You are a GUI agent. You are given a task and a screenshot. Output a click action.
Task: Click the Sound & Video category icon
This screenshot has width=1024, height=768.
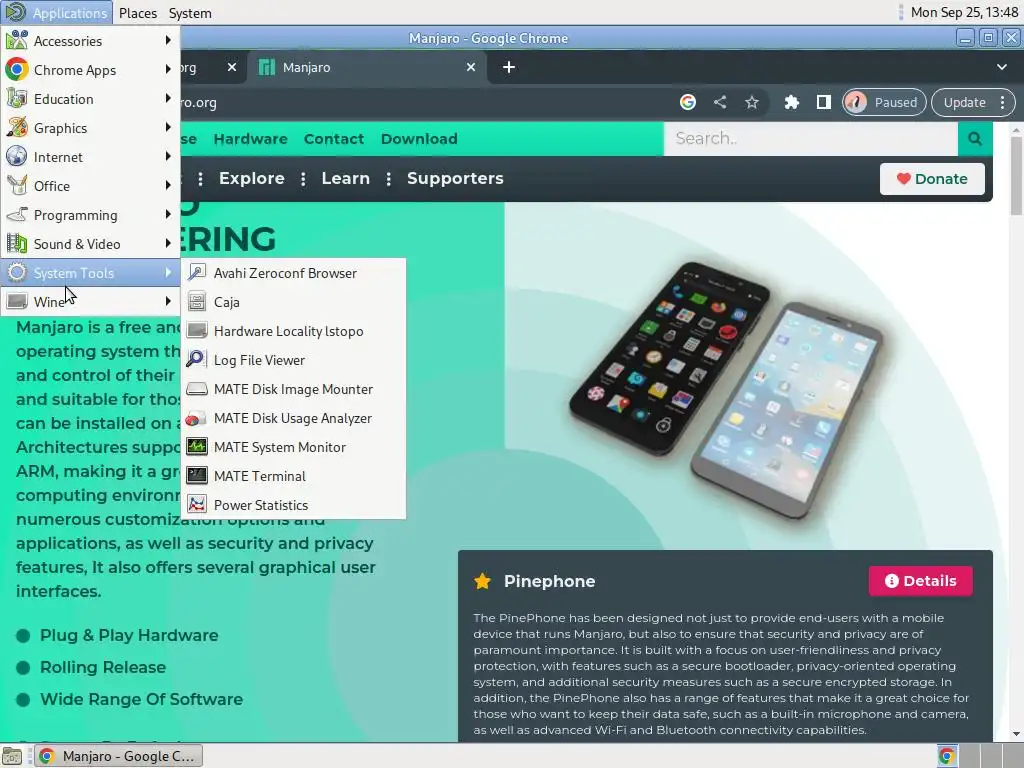point(17,244)
